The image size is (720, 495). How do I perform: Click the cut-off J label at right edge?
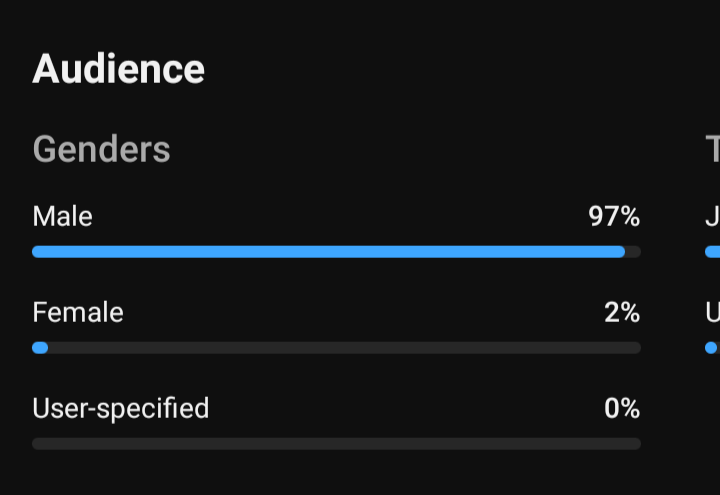[713, 216]
